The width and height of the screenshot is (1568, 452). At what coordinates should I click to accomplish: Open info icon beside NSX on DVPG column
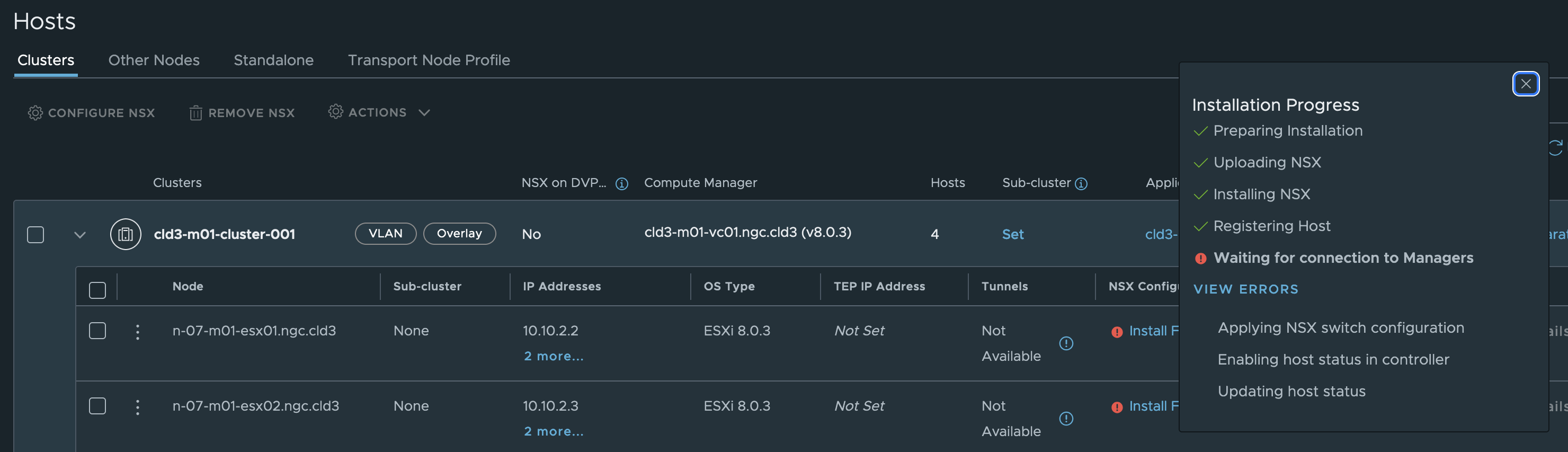pos(621,183)
